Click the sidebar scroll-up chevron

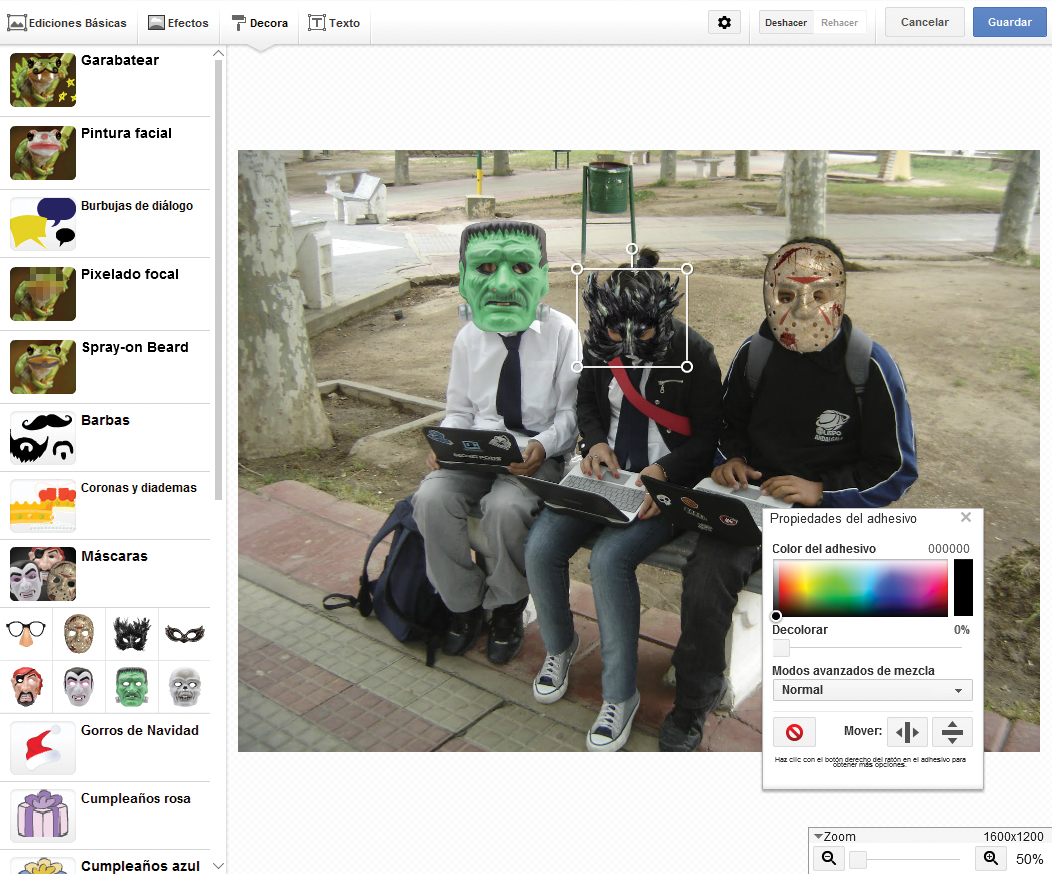tap(218, 53)
